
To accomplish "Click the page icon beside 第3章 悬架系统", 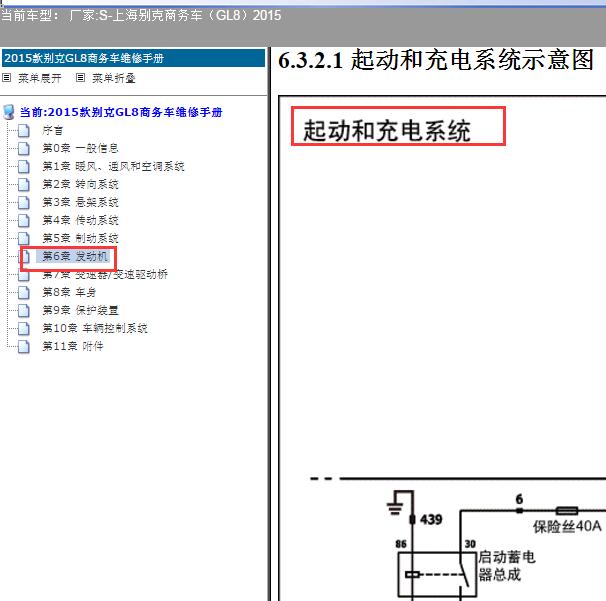I will [24, 203].
